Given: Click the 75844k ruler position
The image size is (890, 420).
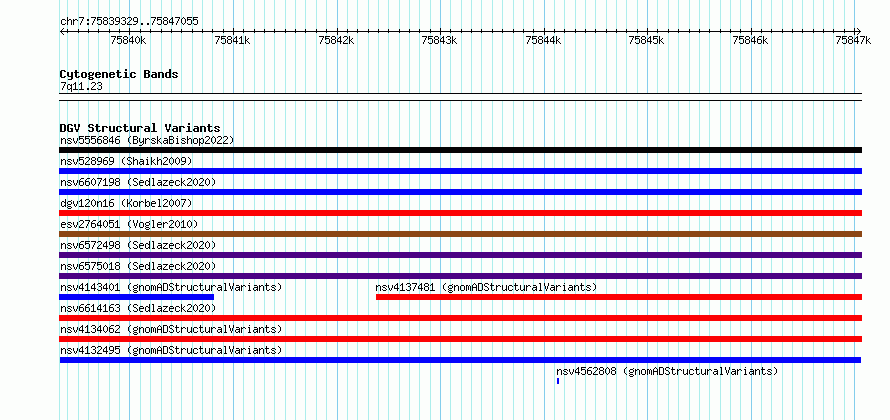Looking at the screenshot, I should click(x=543, y=40).
